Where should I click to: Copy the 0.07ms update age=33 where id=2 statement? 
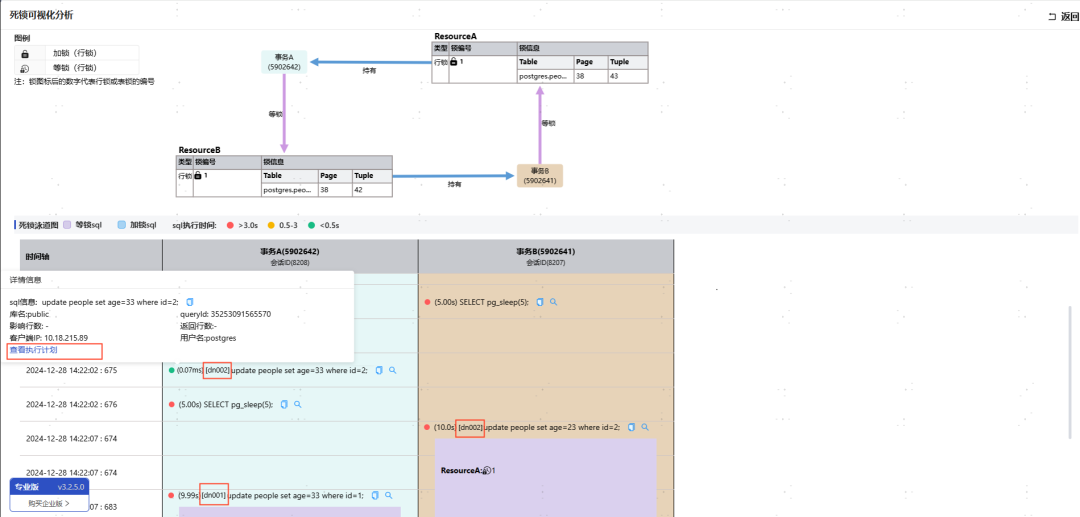click(379, 370)
